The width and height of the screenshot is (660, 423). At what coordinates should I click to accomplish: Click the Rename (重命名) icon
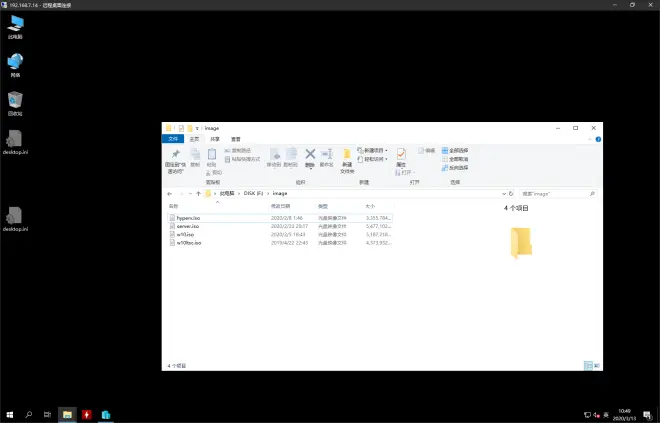(327, 158)
